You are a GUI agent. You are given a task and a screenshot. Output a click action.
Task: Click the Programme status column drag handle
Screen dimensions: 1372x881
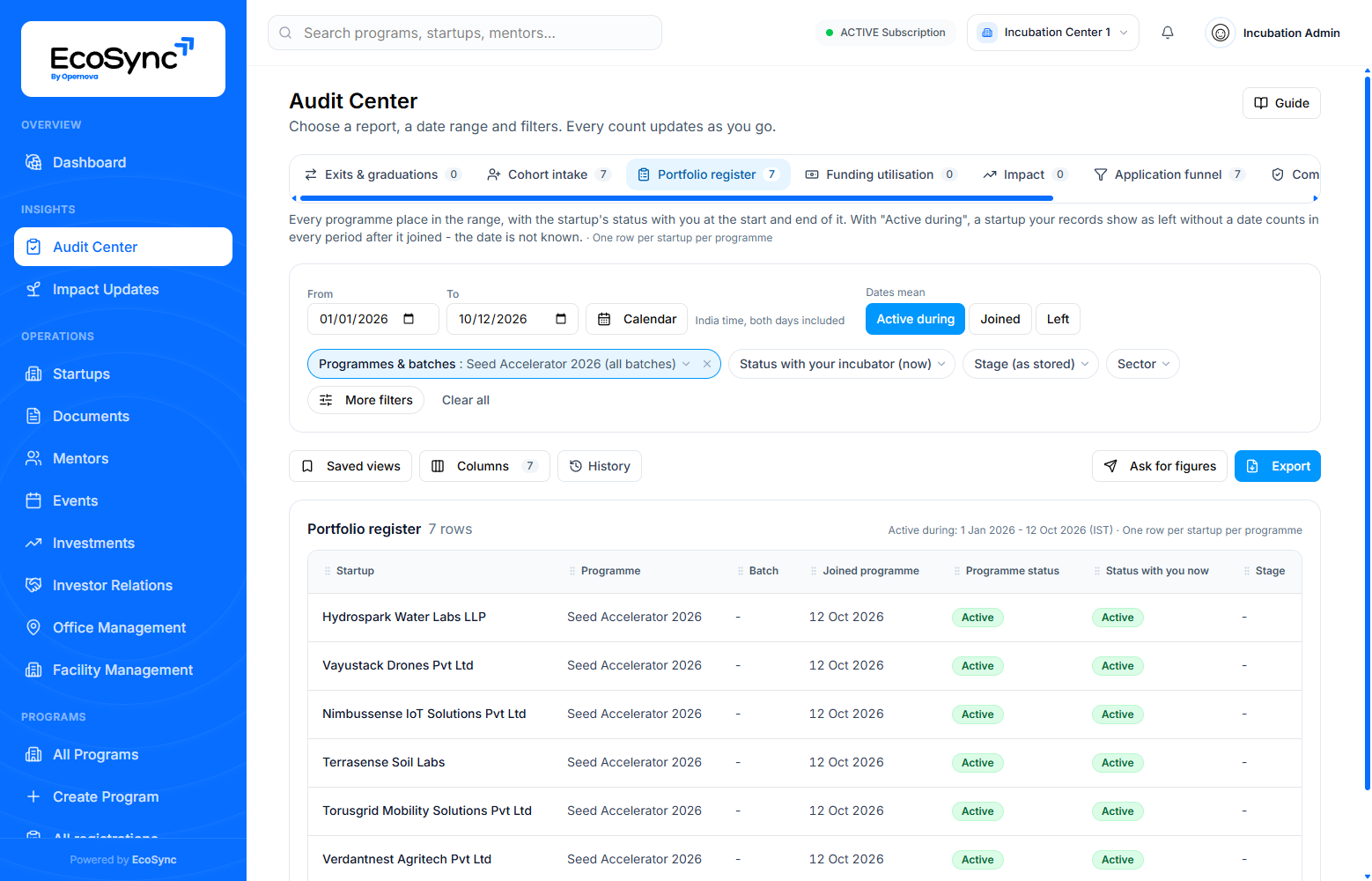click(957, 571)
